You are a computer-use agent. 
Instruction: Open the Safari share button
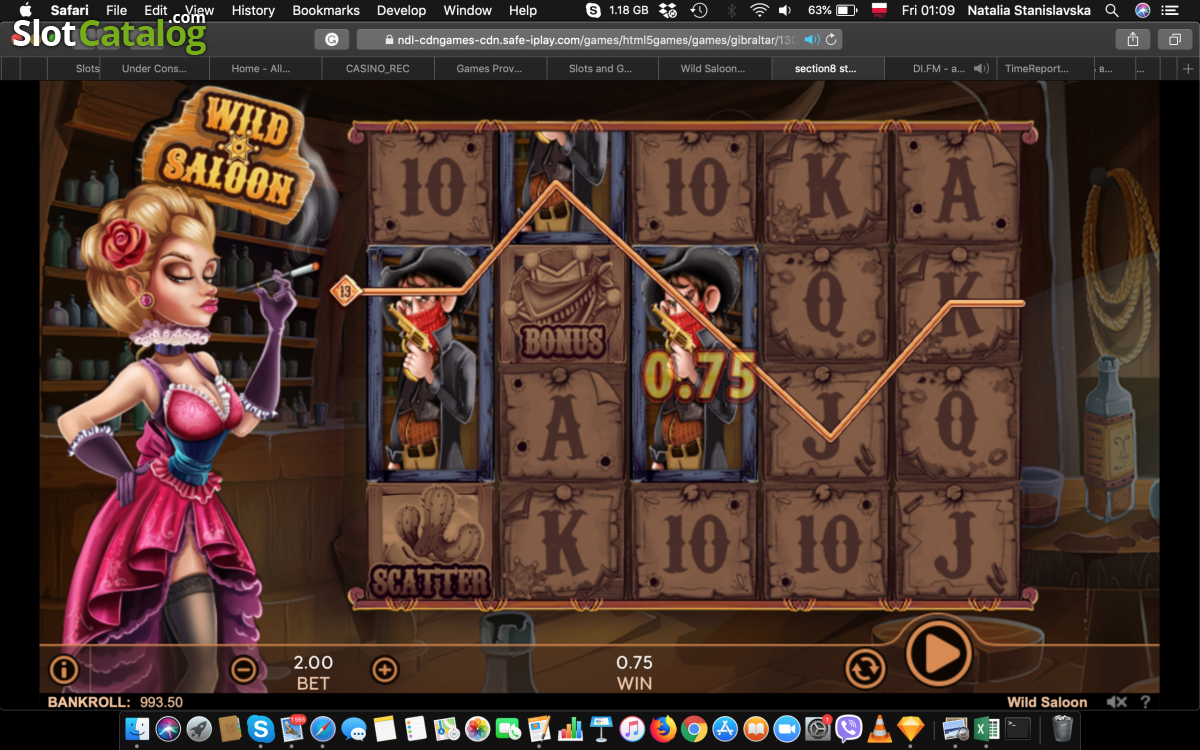1133,40
